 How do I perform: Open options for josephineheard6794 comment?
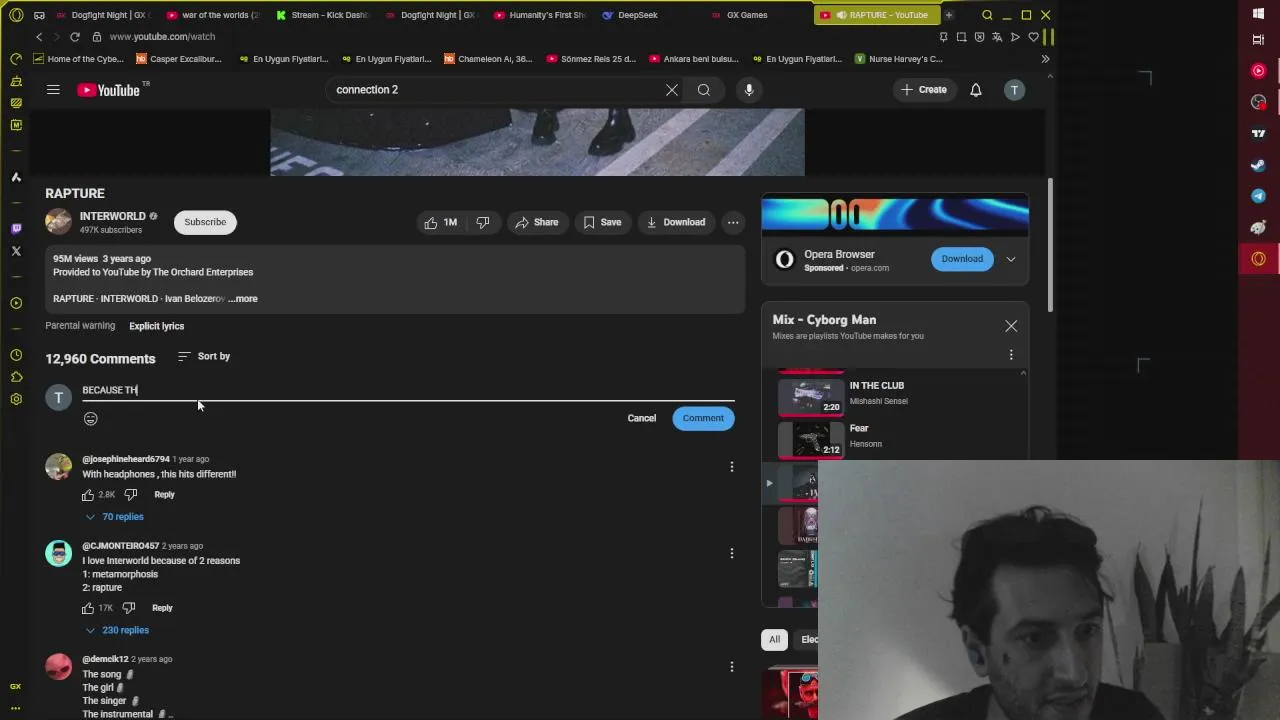click(731, 467)
